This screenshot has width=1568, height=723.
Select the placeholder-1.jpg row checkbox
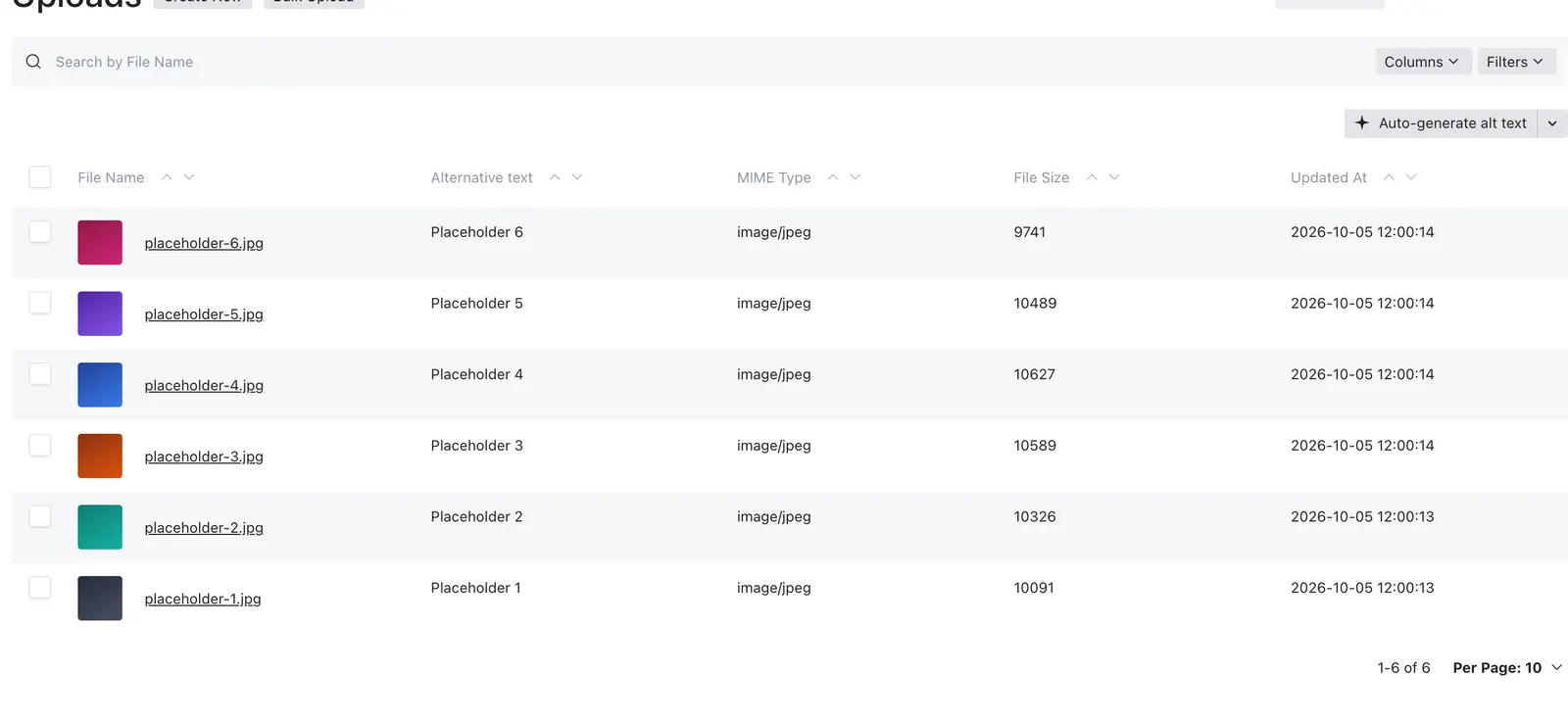click(40, 587)
